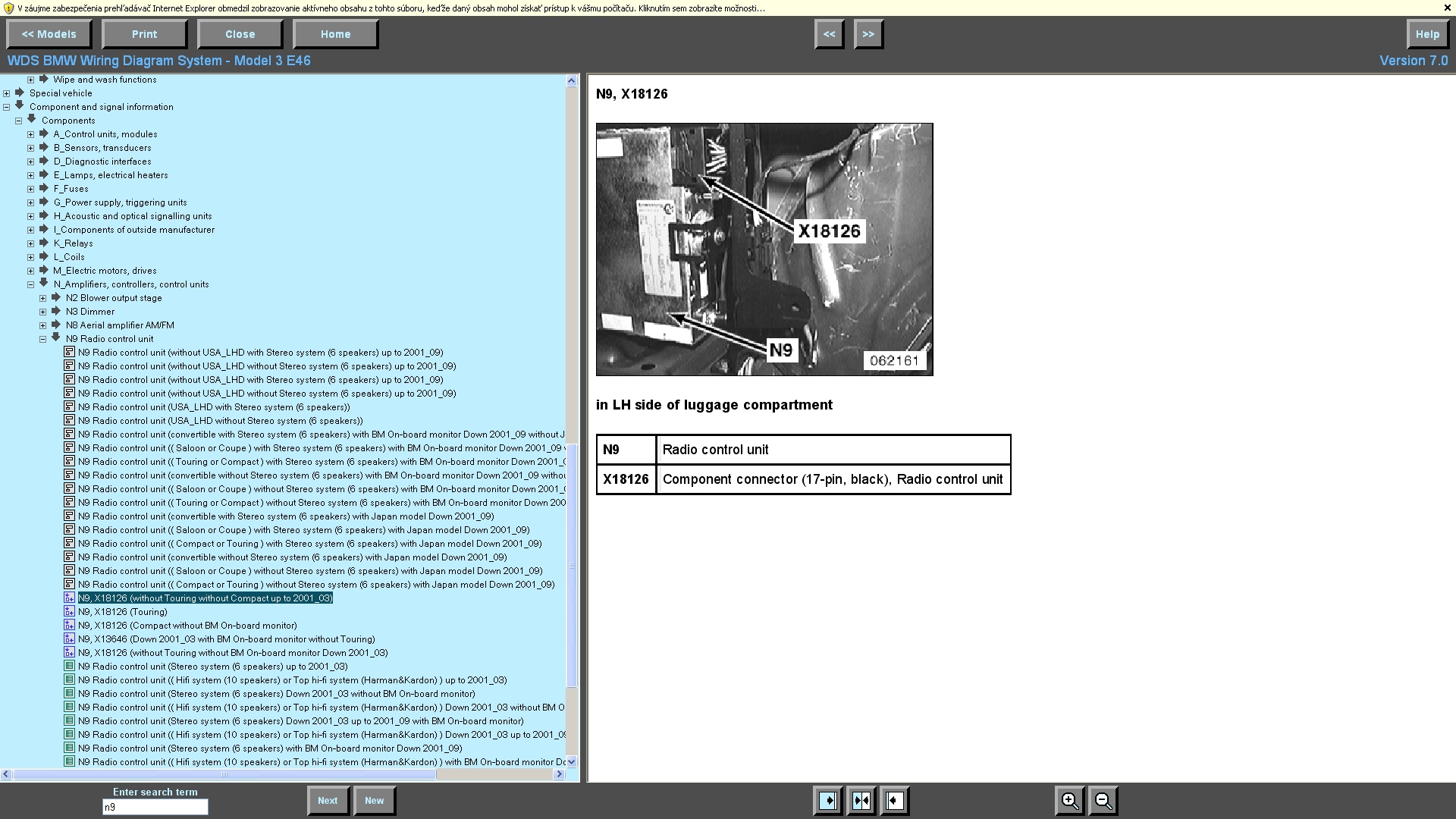The width and height of the screenshot is (1456, 819).
Task: Click the << Models button
Action: click(49, 34)
